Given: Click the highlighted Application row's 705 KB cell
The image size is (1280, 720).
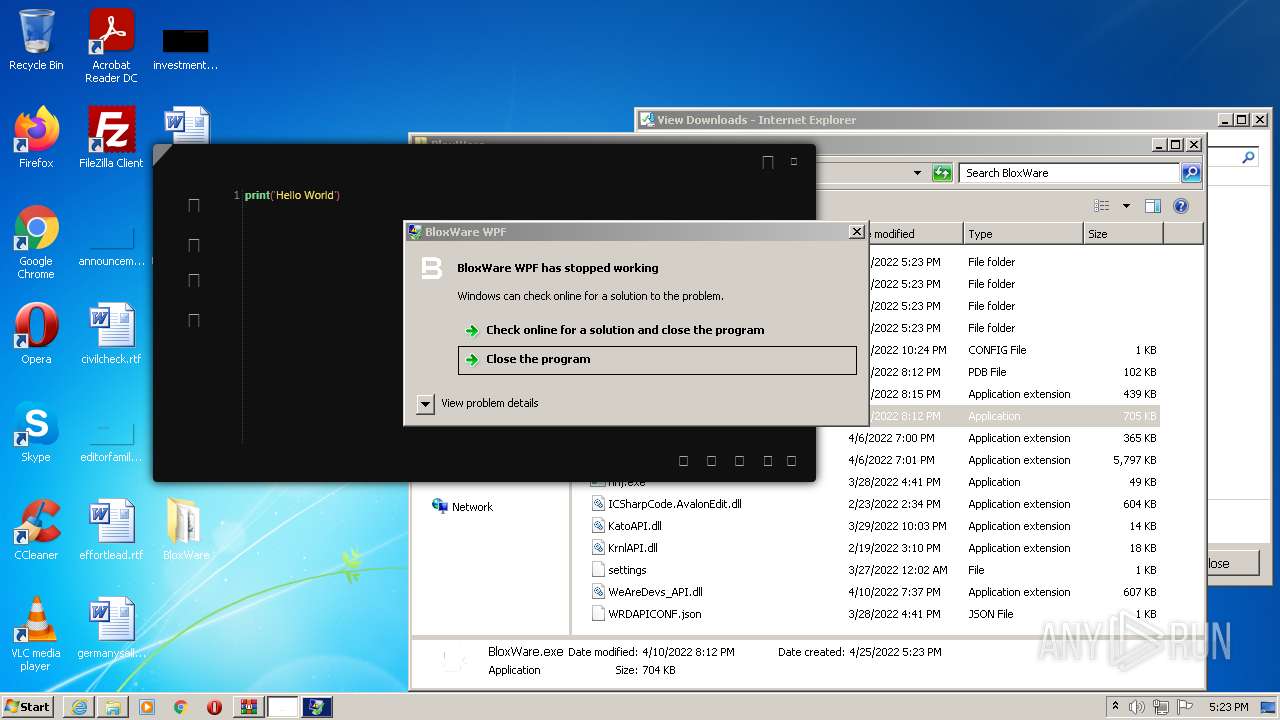Looking at the screenshot, I should [x=1139, y=416].
